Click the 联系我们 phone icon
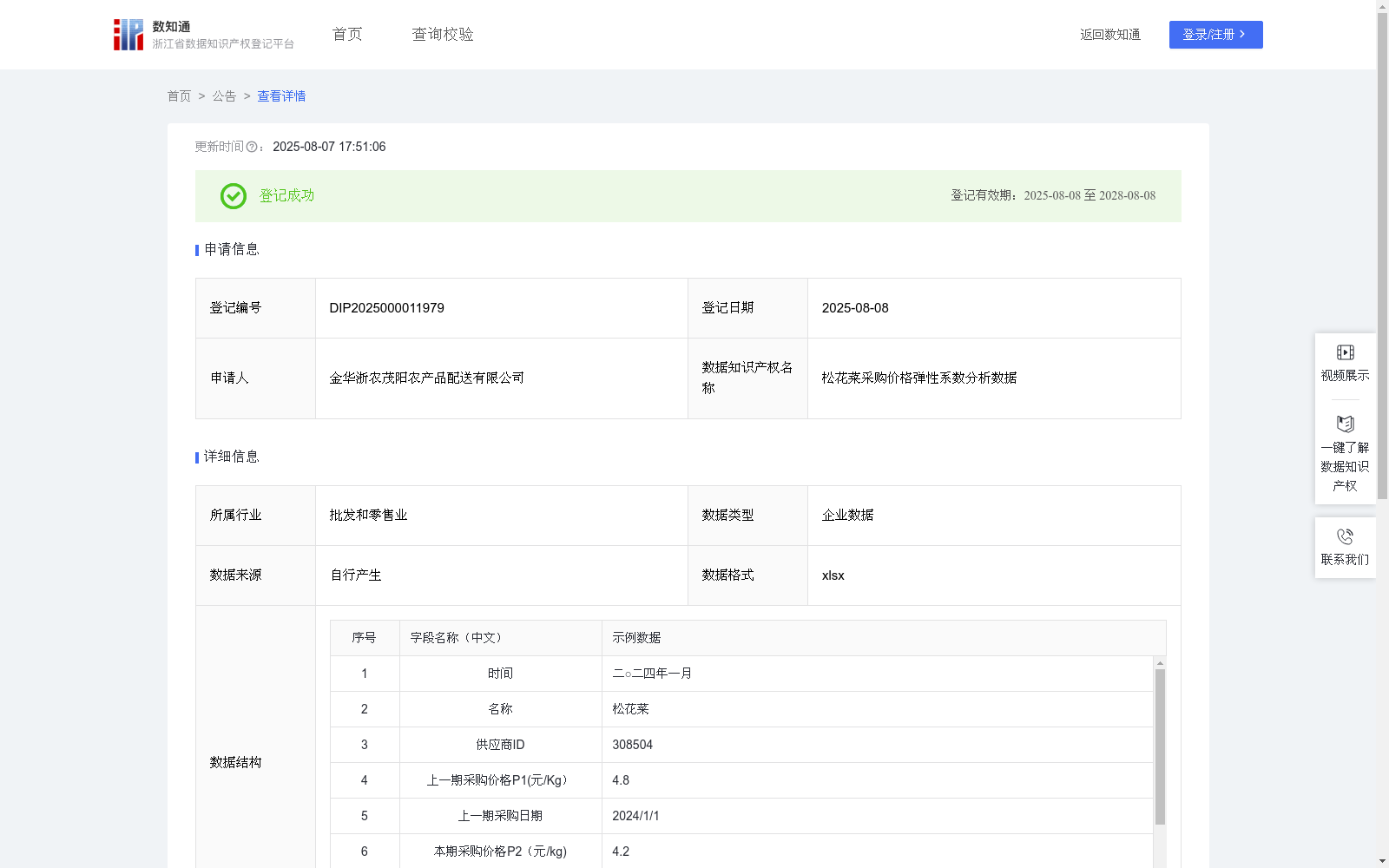Viewport: 1389px width, 868px height. click(1345, 536)
